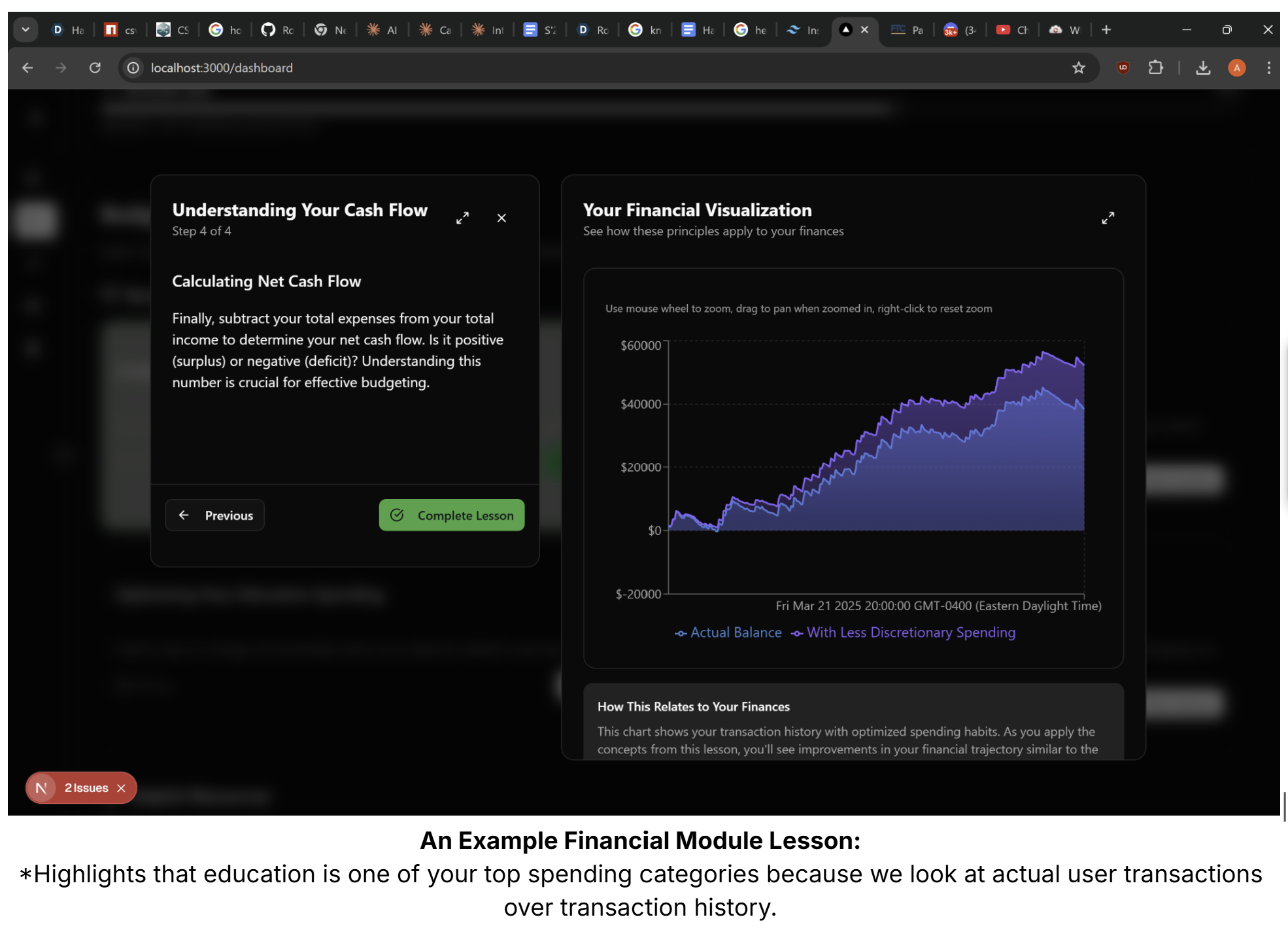Screen dimensions: 1288x932
Task: Close the Understanding Your Cash Flow lesson
Action: click(501, 218)
